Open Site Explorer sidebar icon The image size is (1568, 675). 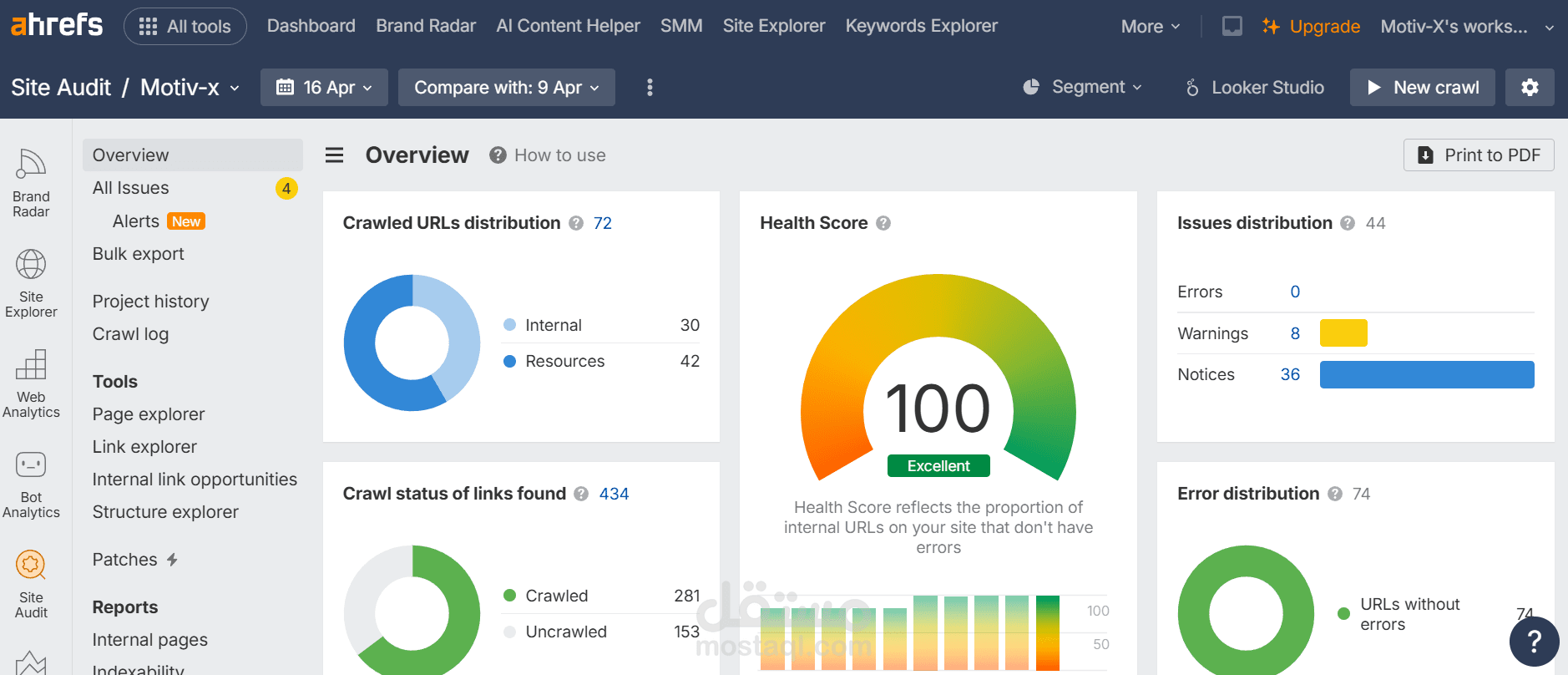pos(31,282)
